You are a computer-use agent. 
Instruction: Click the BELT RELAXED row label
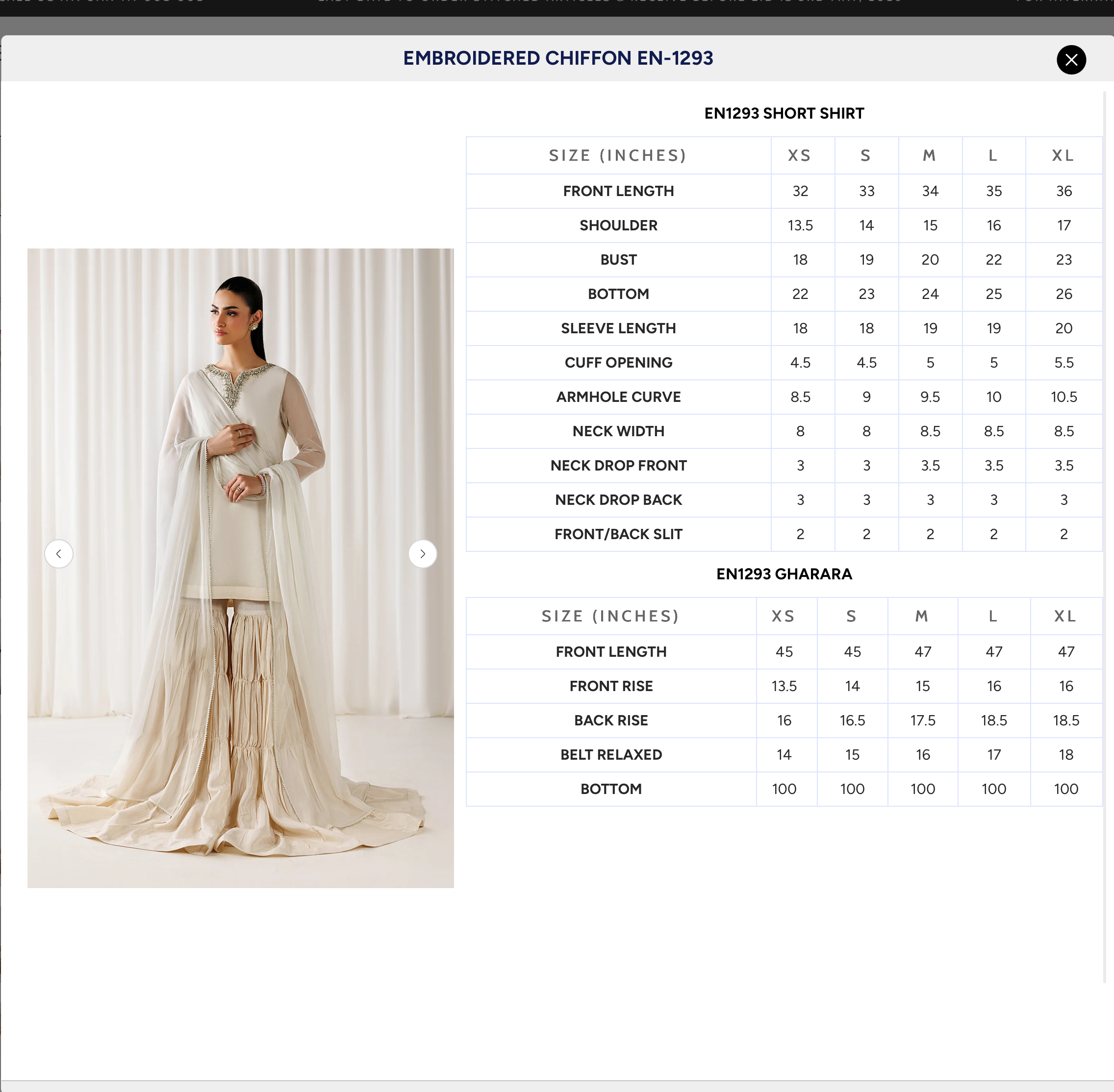tap(611, 755)
